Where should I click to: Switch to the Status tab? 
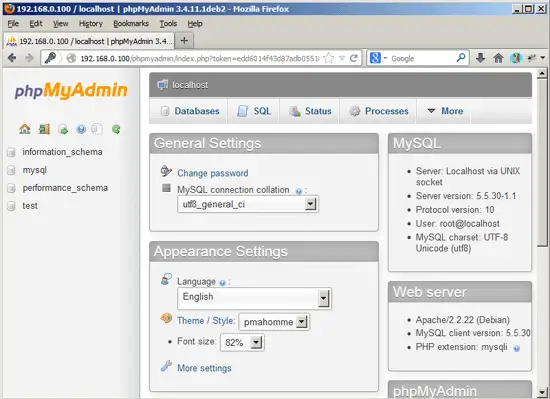(310, 111)
